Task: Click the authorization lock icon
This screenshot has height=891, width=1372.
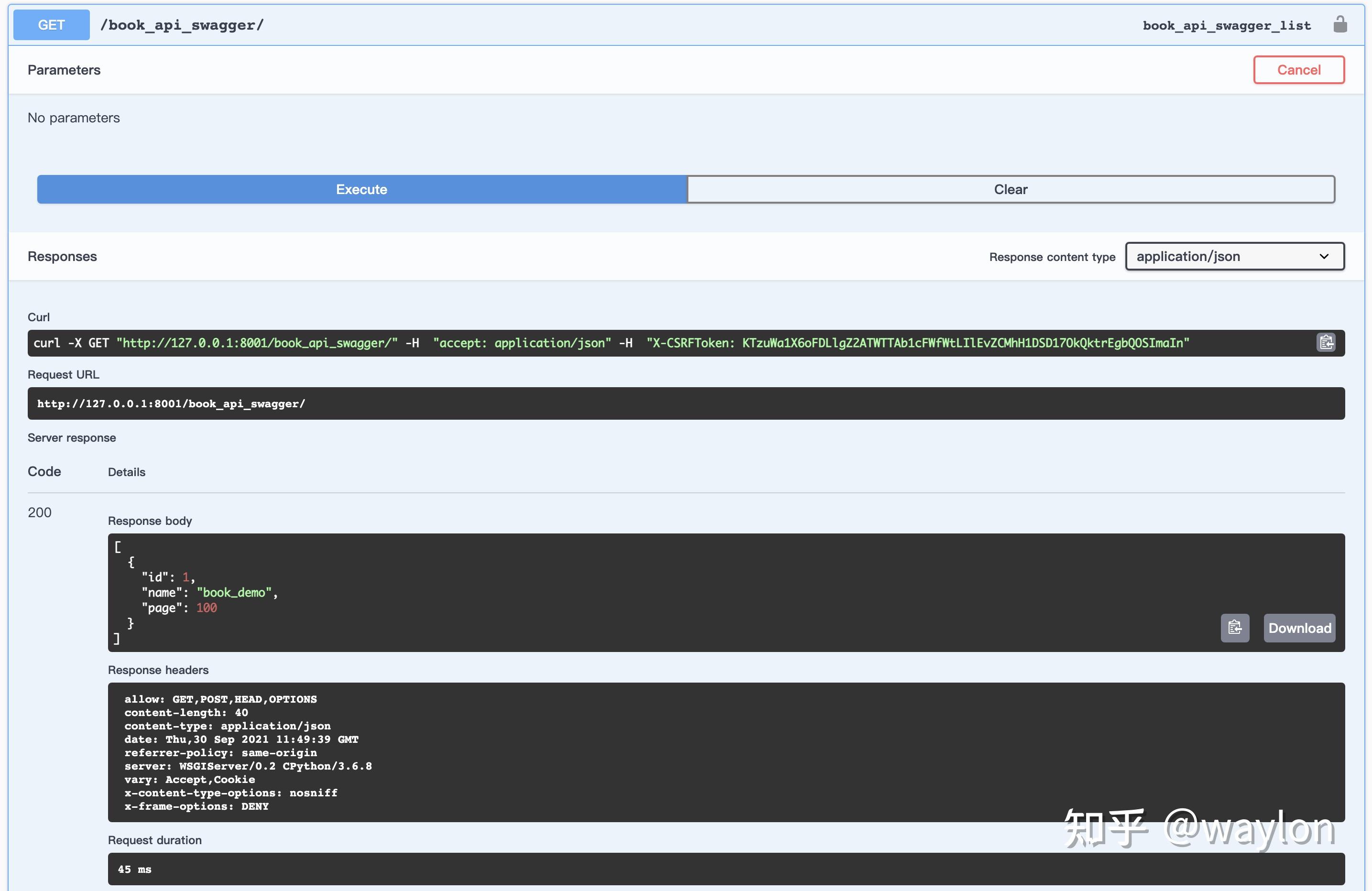Action: [x=1339, y=25]
